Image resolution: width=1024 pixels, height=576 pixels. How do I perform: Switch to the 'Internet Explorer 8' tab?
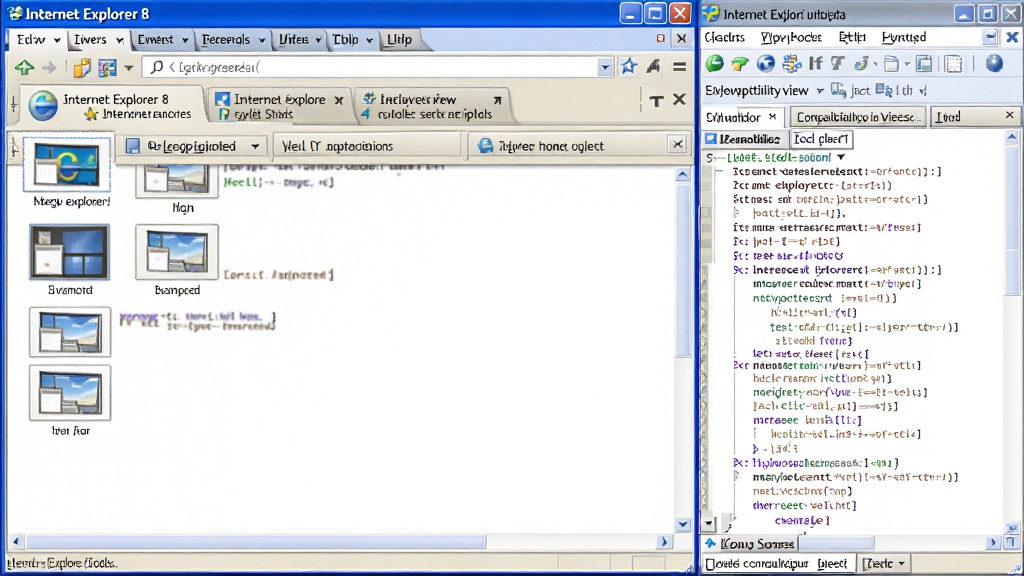click(111, 106)
